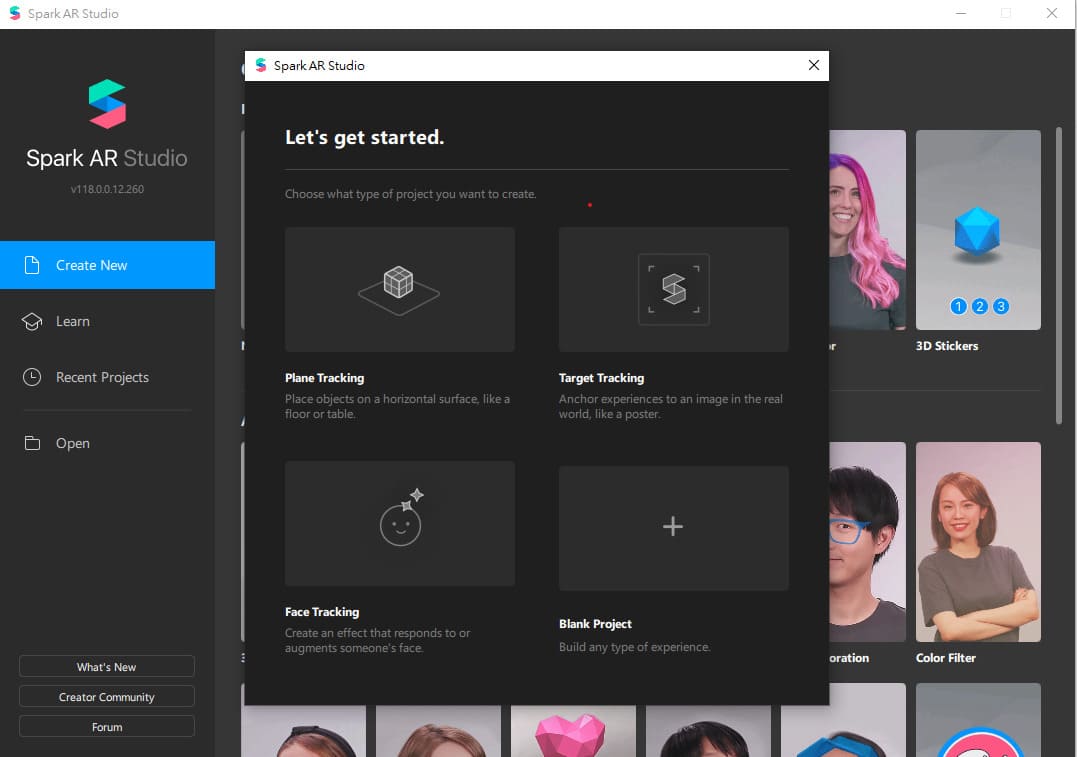Open the blue glasses template thumbnail
The image size is (1077, 757).
[868, 542]
